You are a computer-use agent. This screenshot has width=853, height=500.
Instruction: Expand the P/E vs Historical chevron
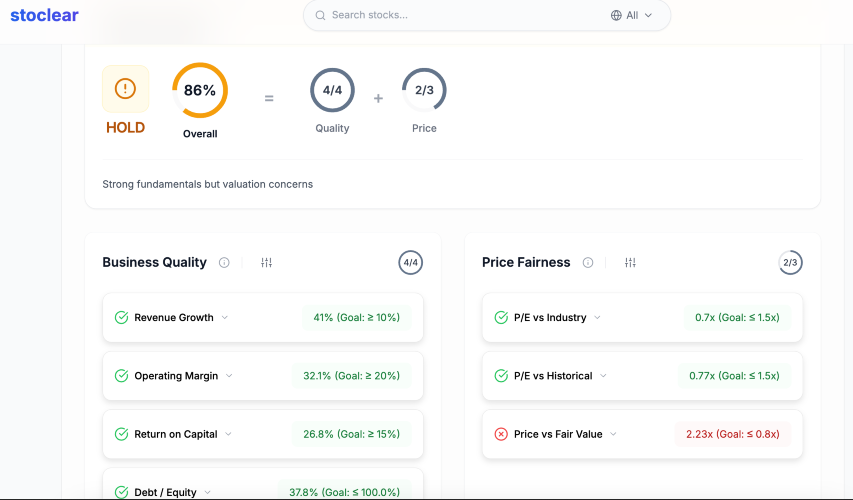(x=603, y=376)
